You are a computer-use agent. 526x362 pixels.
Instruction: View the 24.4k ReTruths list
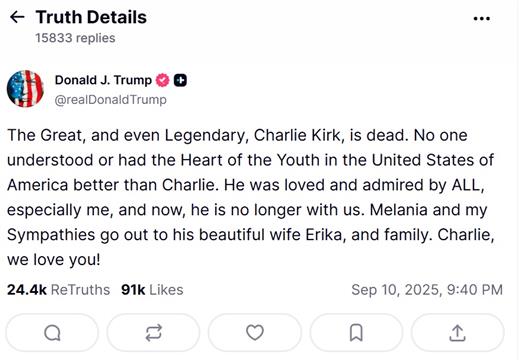tap(58, 290)
